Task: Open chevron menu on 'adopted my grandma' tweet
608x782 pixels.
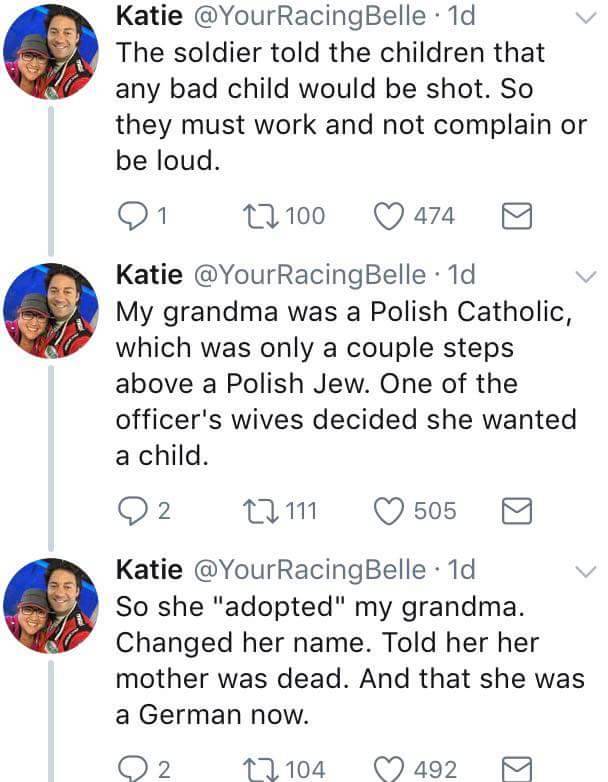Action: 582,571
